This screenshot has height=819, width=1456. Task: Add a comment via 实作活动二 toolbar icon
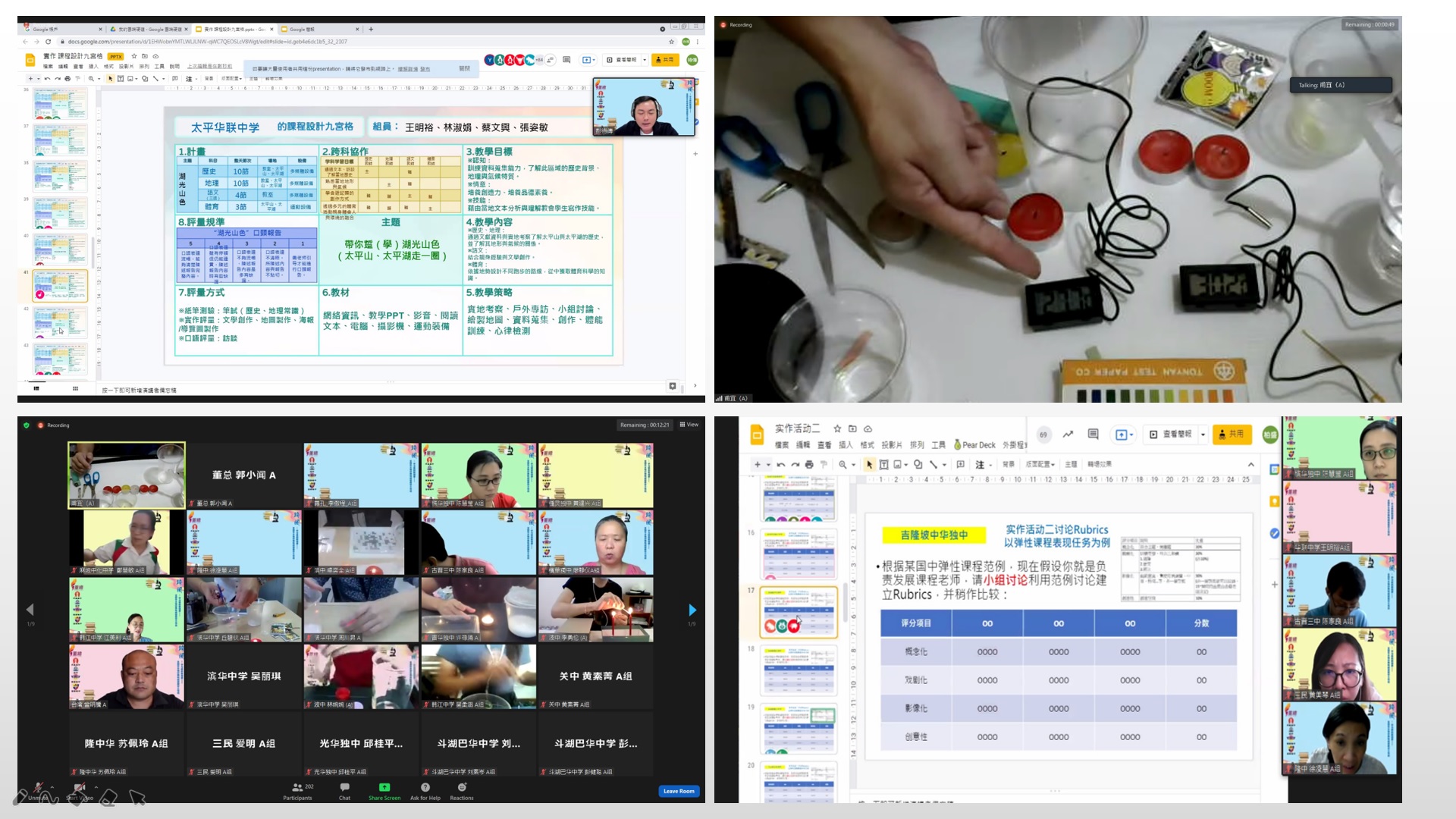point(960,464)
